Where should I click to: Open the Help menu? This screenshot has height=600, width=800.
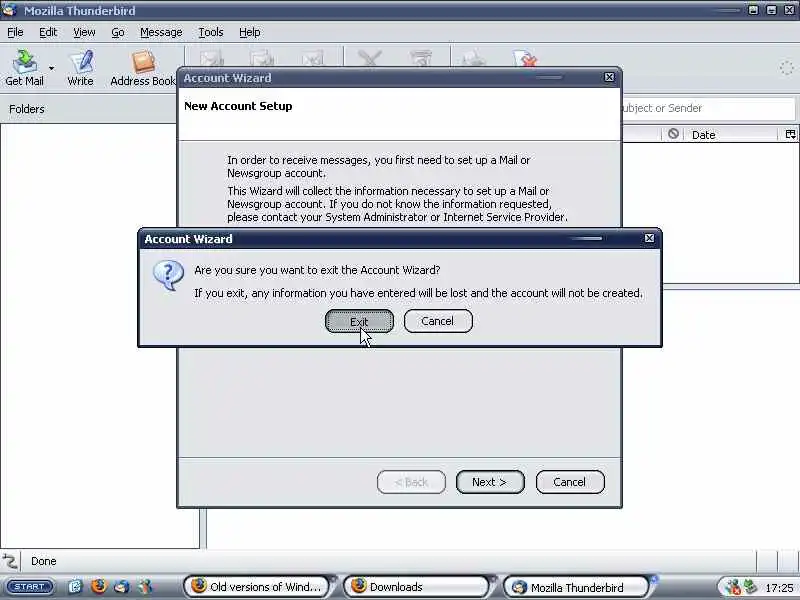tap(249, 32)
